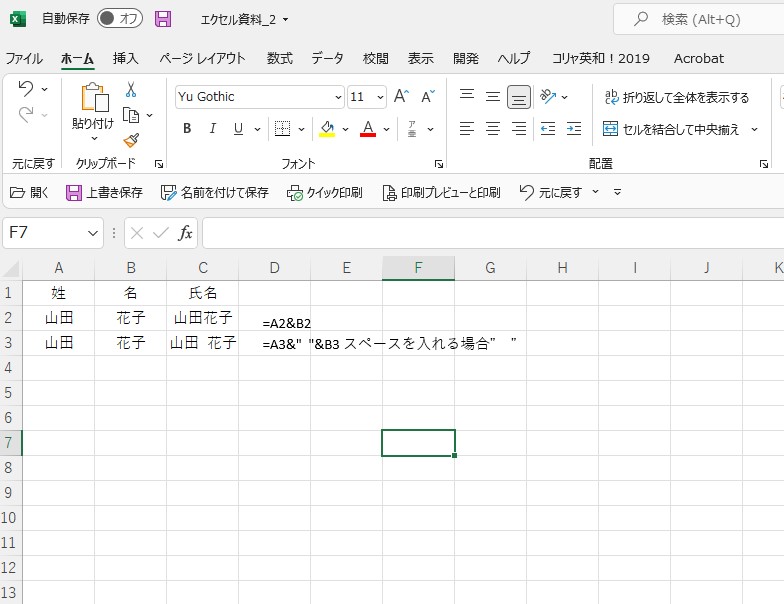Expand the Copy options arrow

pos(149,116)
